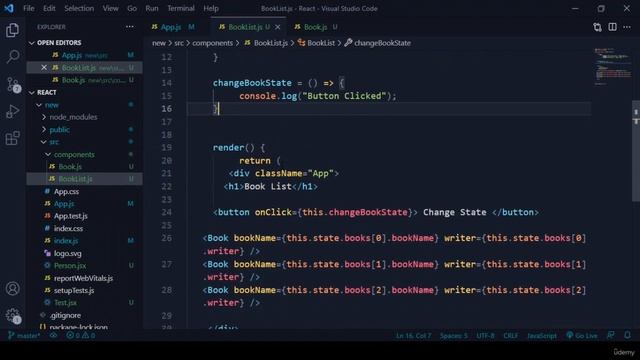This screenshot has width=640, height=360.
Task: Open the Search view in activity bar
Action: point(13,57)
